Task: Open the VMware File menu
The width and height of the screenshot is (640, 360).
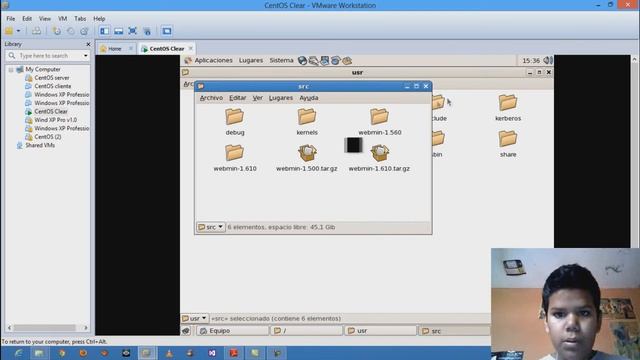Action: 11,19
